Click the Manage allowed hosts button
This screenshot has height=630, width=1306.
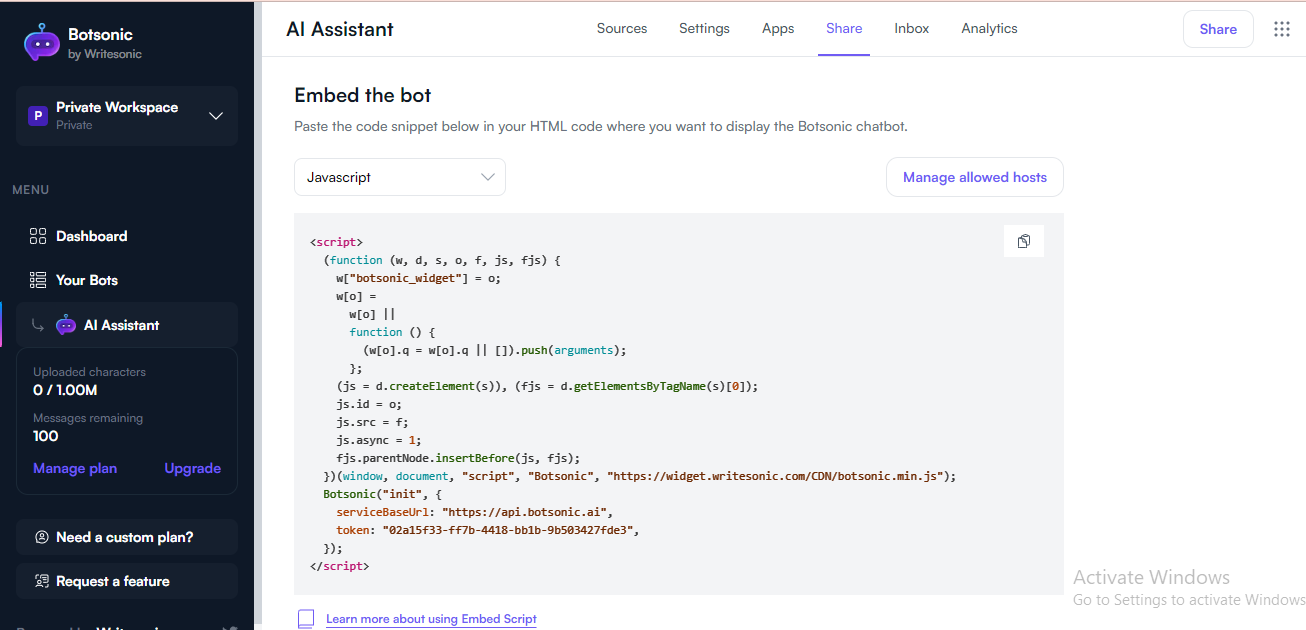click(x=974, y=177)
